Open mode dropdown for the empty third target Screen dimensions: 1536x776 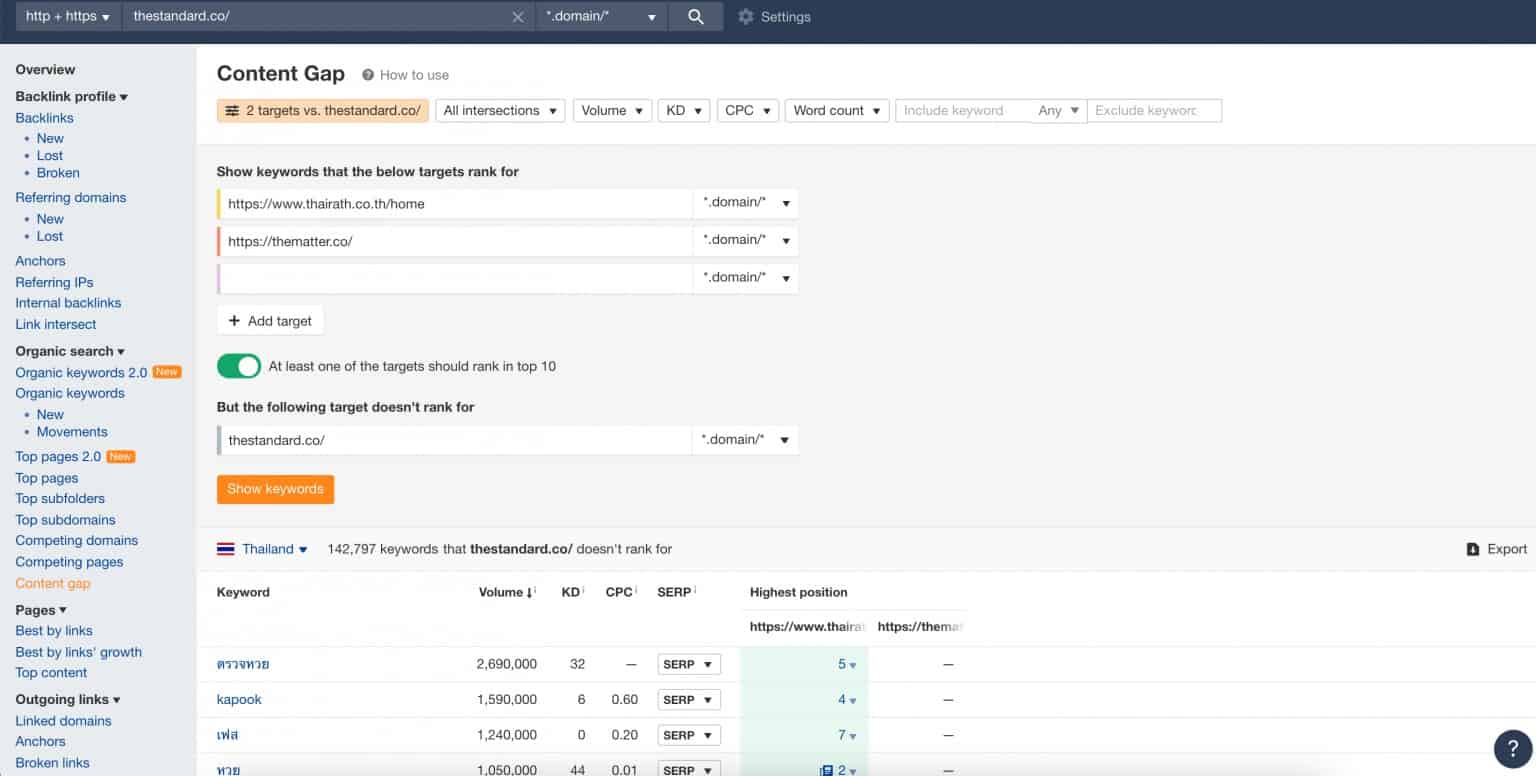[x=746, y=278]
